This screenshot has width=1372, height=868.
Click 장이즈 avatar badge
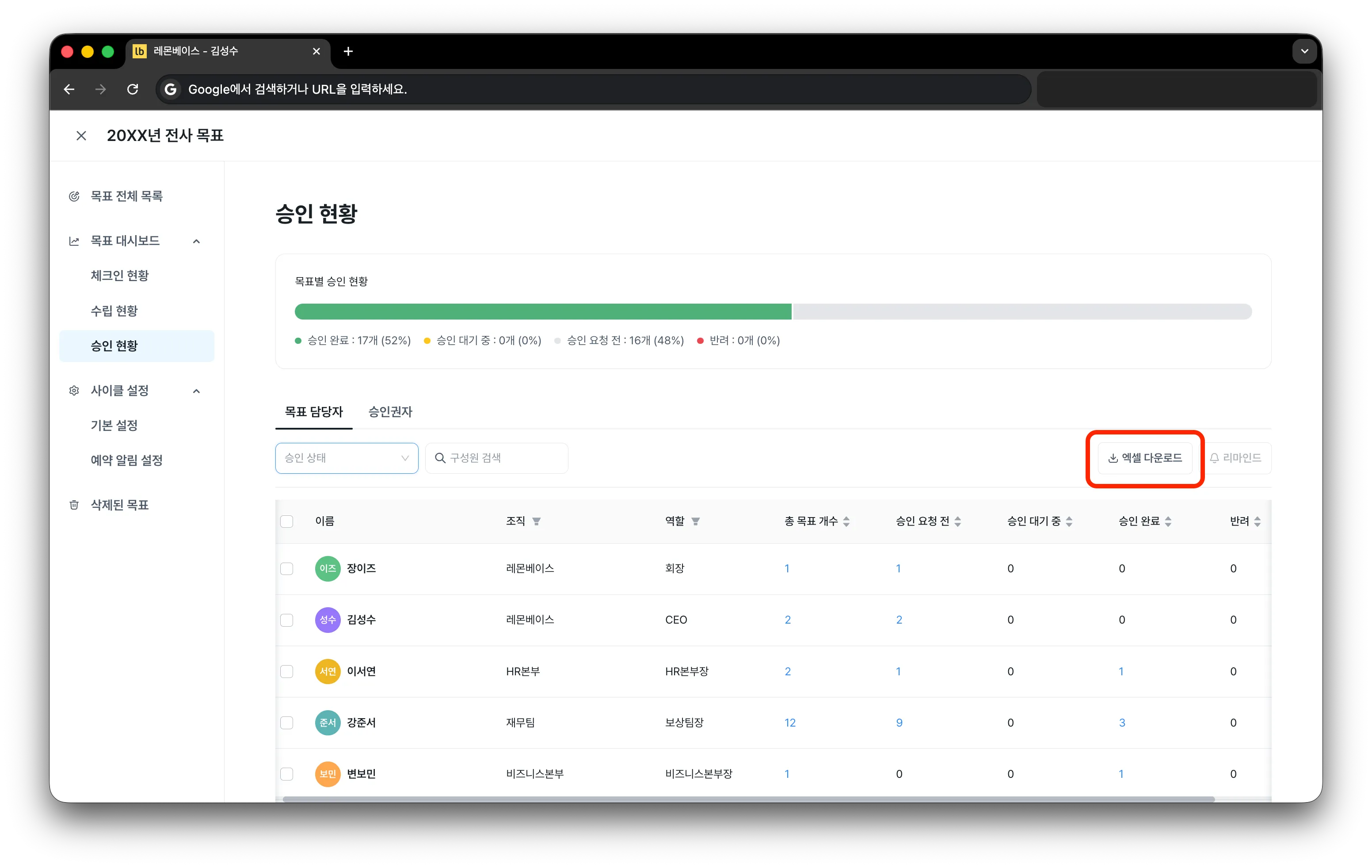(328, 568)
